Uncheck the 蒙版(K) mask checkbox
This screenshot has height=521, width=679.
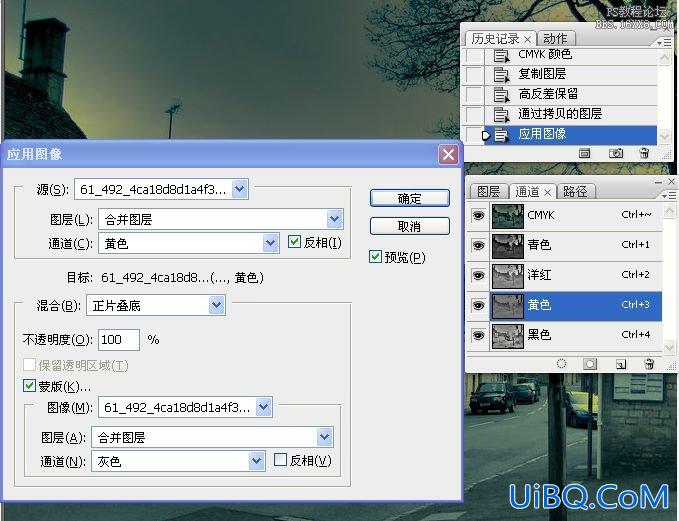(29, 385)
